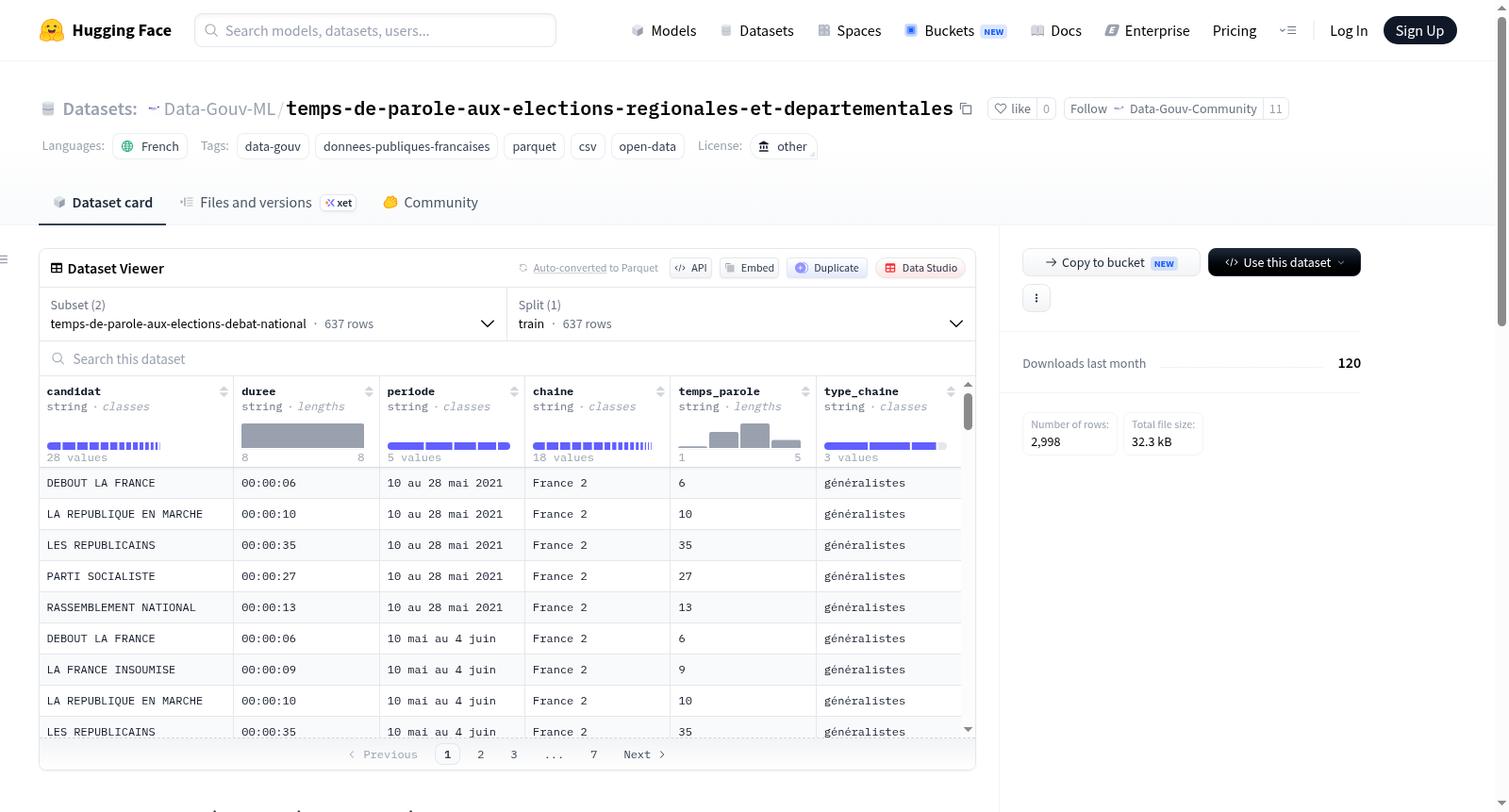Go to page 3 of the table
Screen dimensions: 1509x812
513,754
